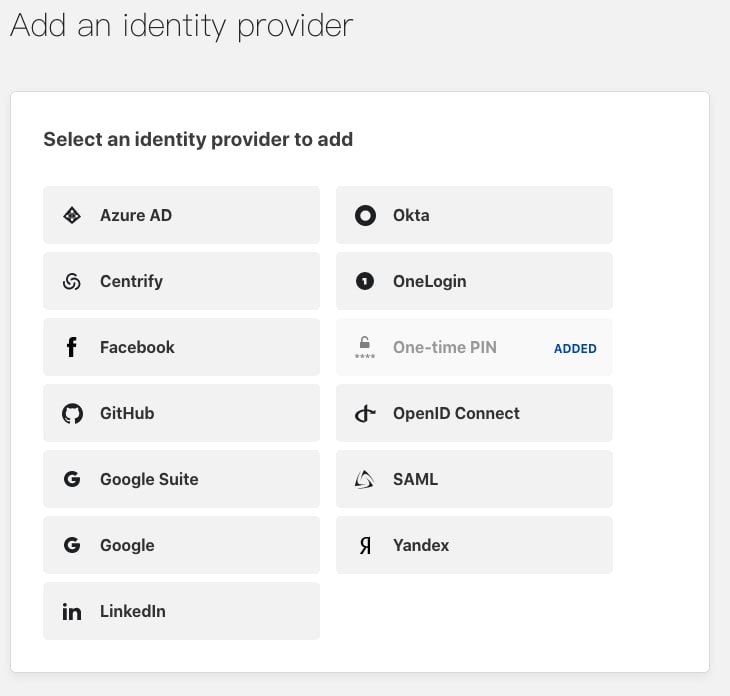Click the OneLogin circle icon

[365, 281]
